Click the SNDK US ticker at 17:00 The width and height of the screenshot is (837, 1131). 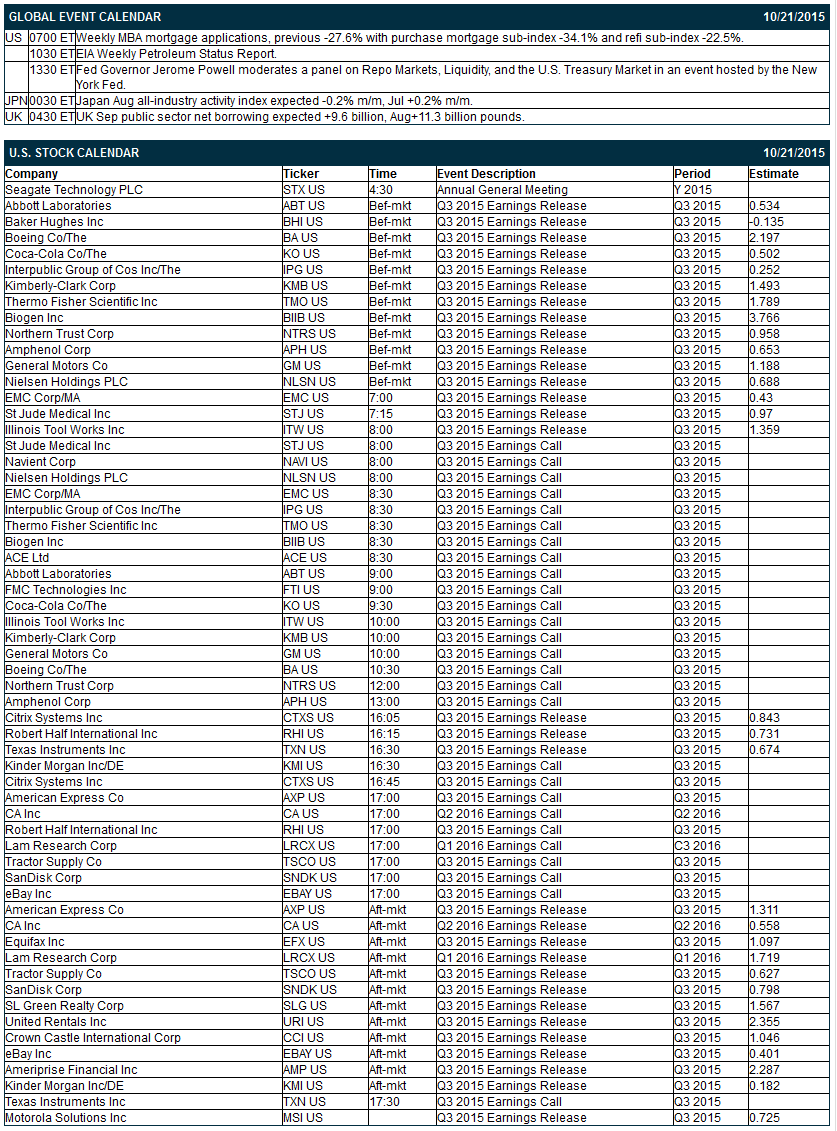point(310,877)
